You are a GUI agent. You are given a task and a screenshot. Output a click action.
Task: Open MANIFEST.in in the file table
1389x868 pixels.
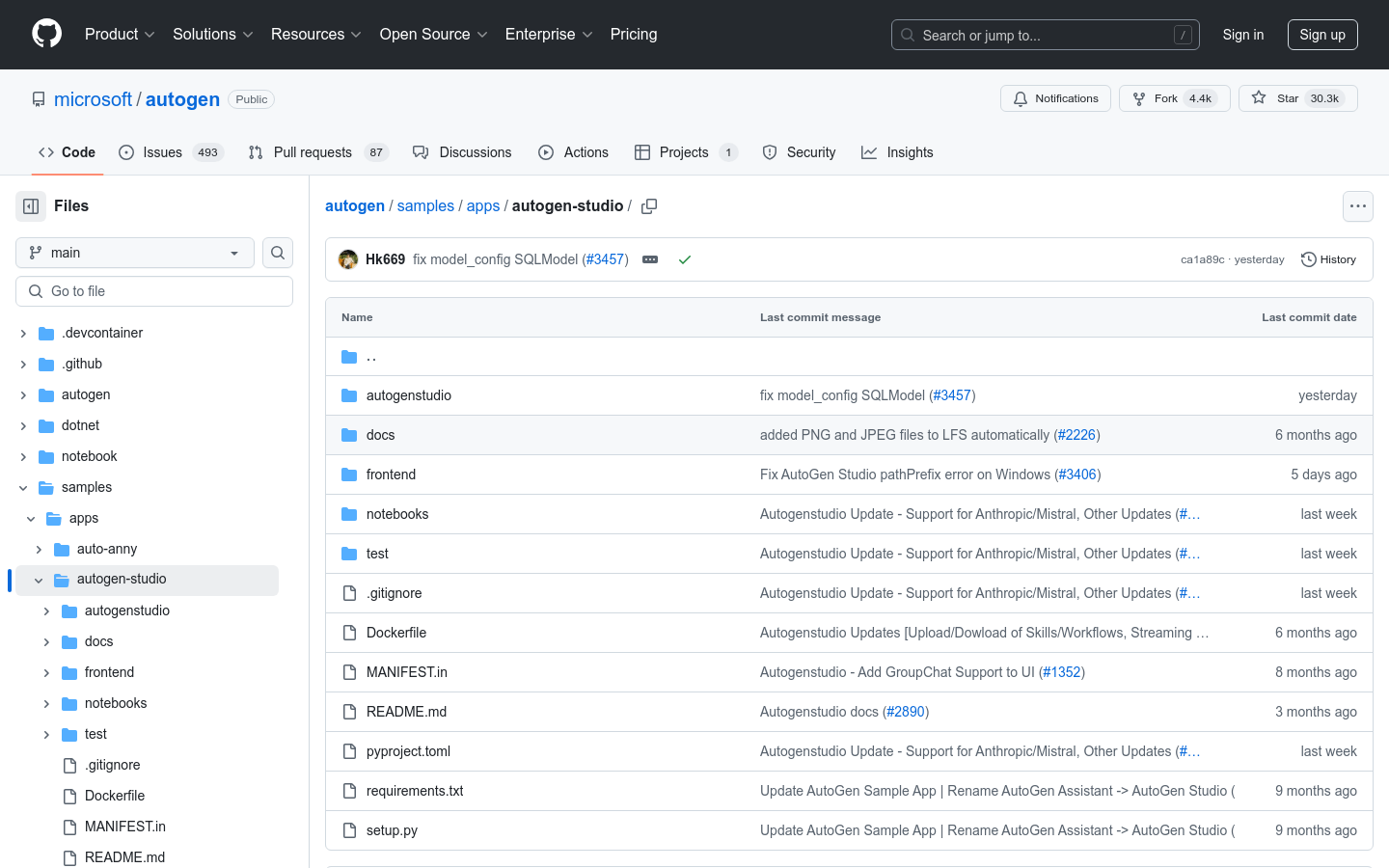pos(407,672)
